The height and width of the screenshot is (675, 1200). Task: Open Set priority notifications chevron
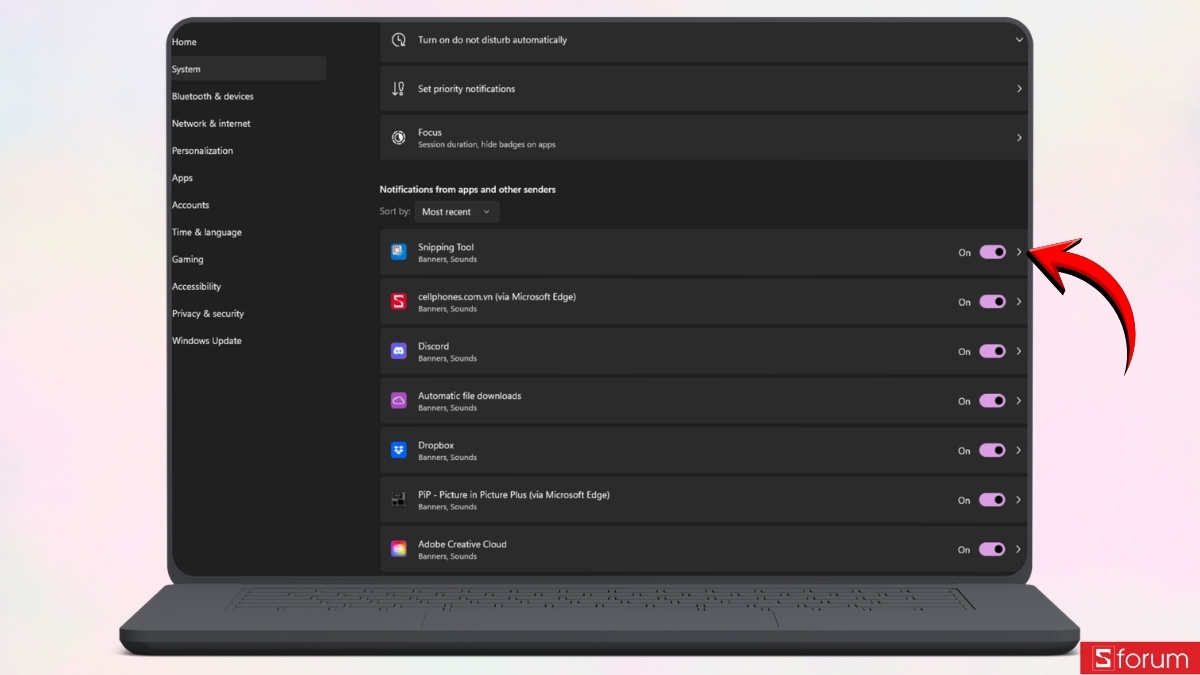tap(1019, 89)
